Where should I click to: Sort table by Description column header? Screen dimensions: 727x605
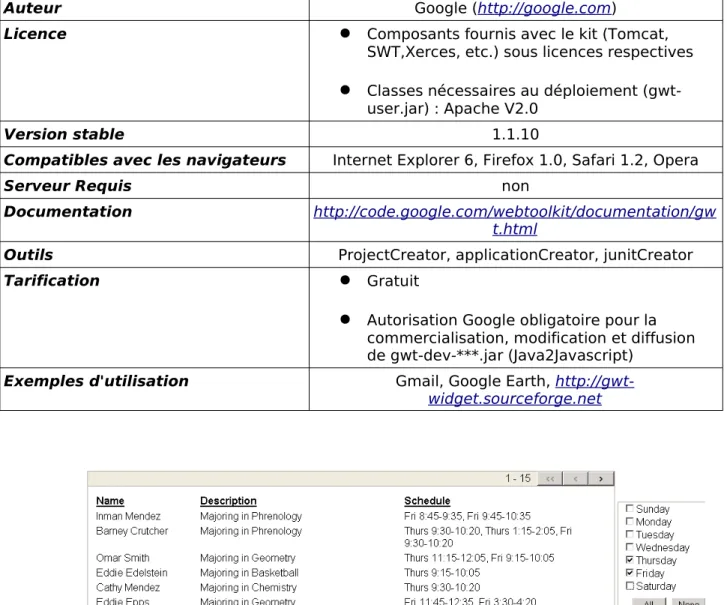(x=228, y=501)
